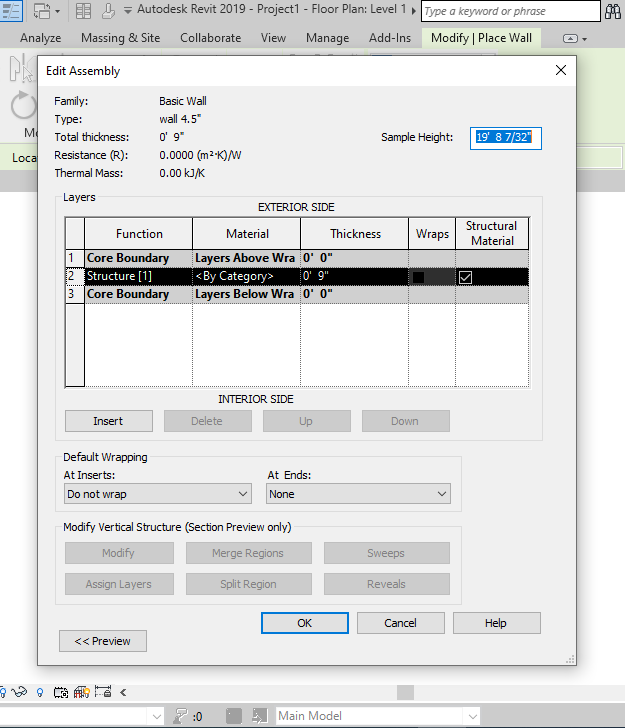Click the horizontal scrollbar thumb at bottom

405,692
